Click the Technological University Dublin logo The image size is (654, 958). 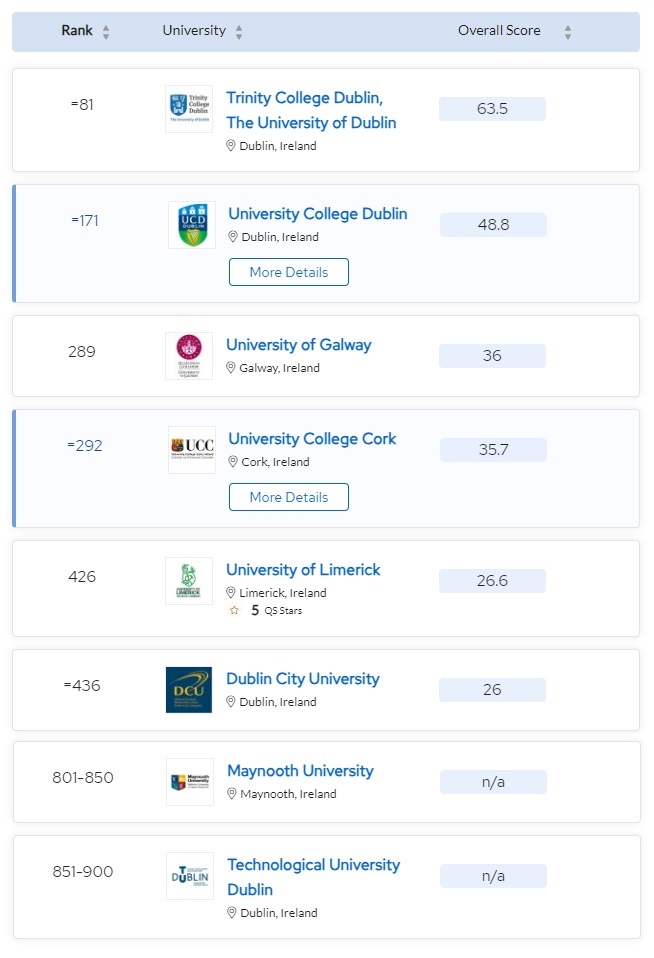tap(190, 876)
